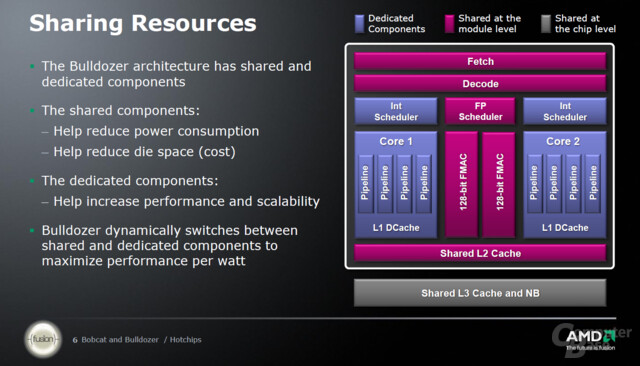Click the magenta module level legend swatch
This screenshot has width=640, height=366.
pos(449,24)
